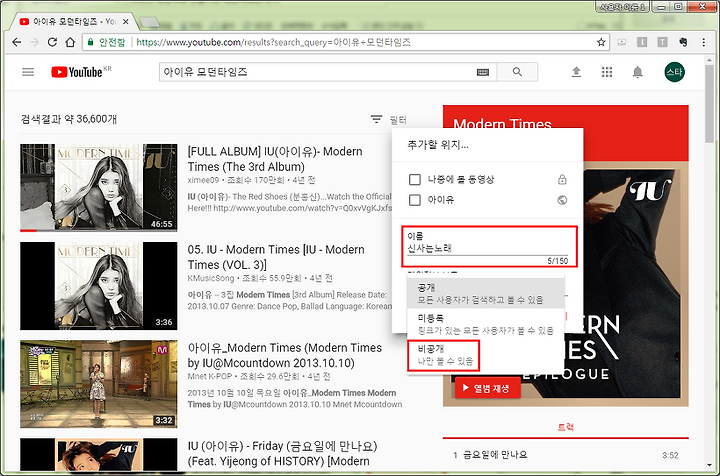The width and height of the screenshot is (720, 476).
Task: Go back in browser history
Action: pos(17,42)
